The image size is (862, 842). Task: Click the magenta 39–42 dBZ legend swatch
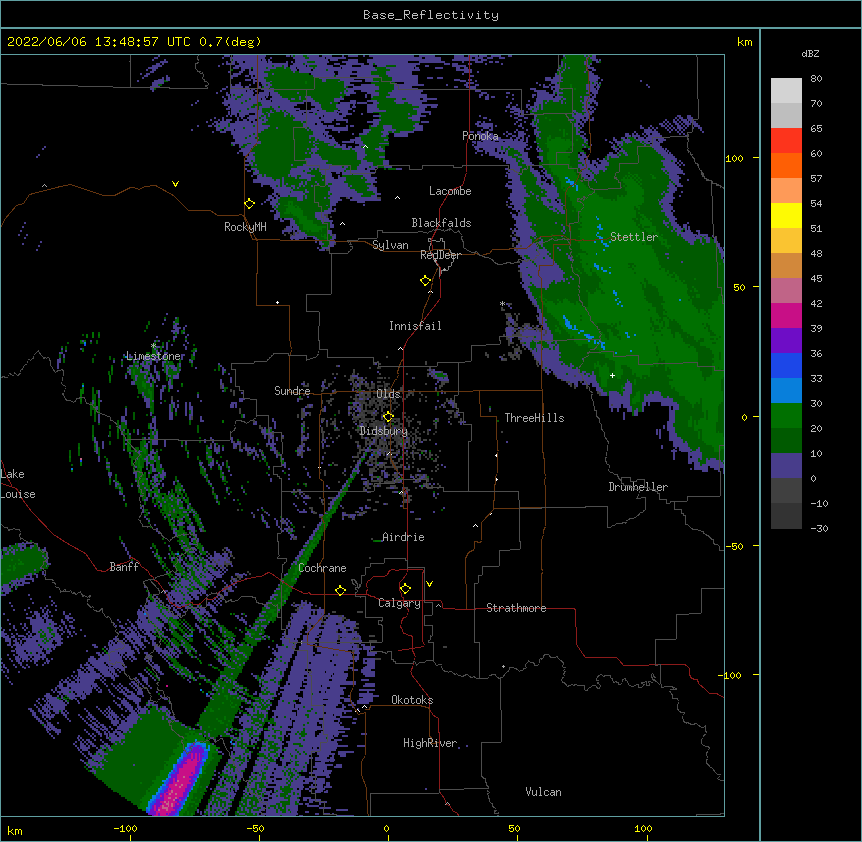786,315
